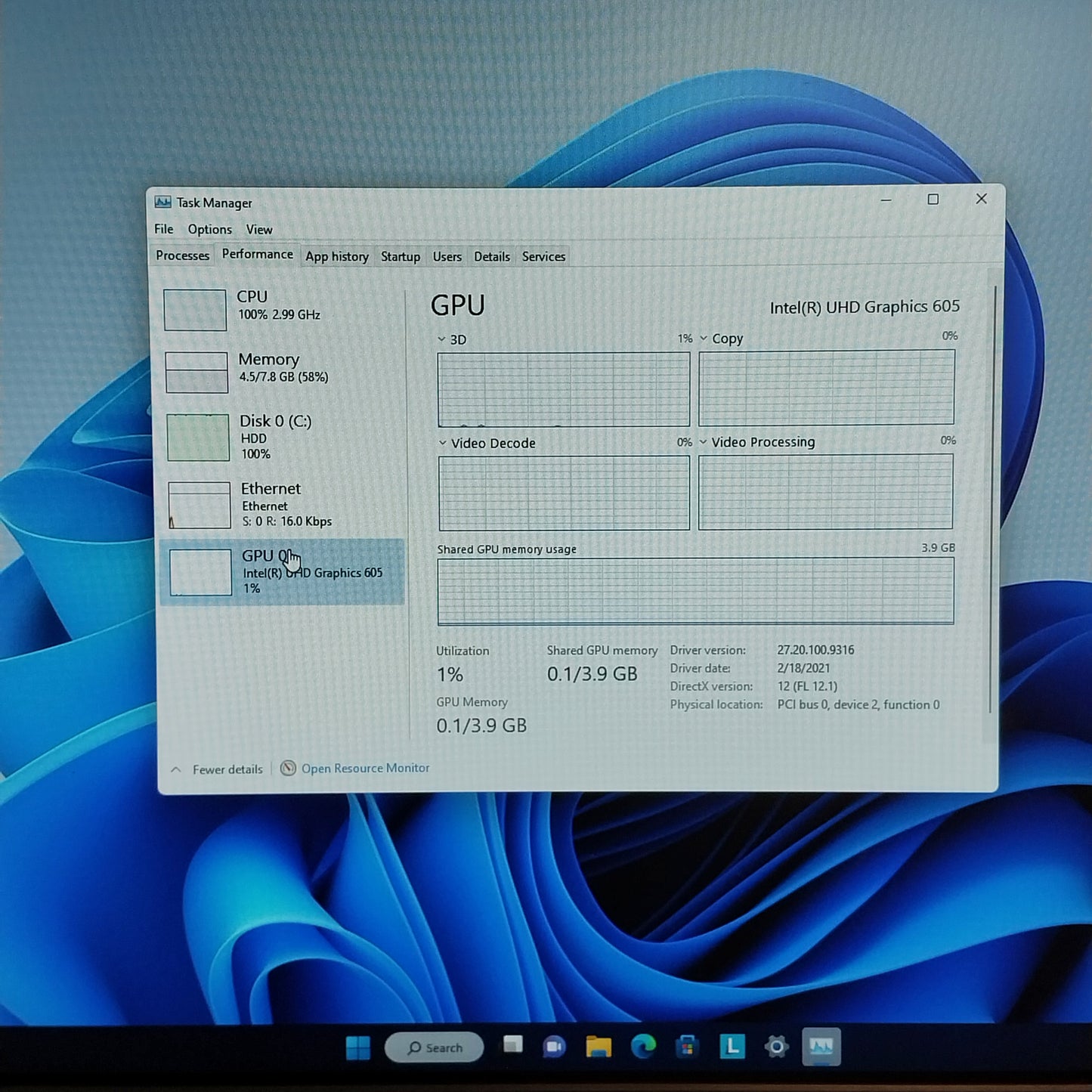Open Settings gear from the taskbar
This screenshot has width=1092, height=1092.
point(776,1047)
